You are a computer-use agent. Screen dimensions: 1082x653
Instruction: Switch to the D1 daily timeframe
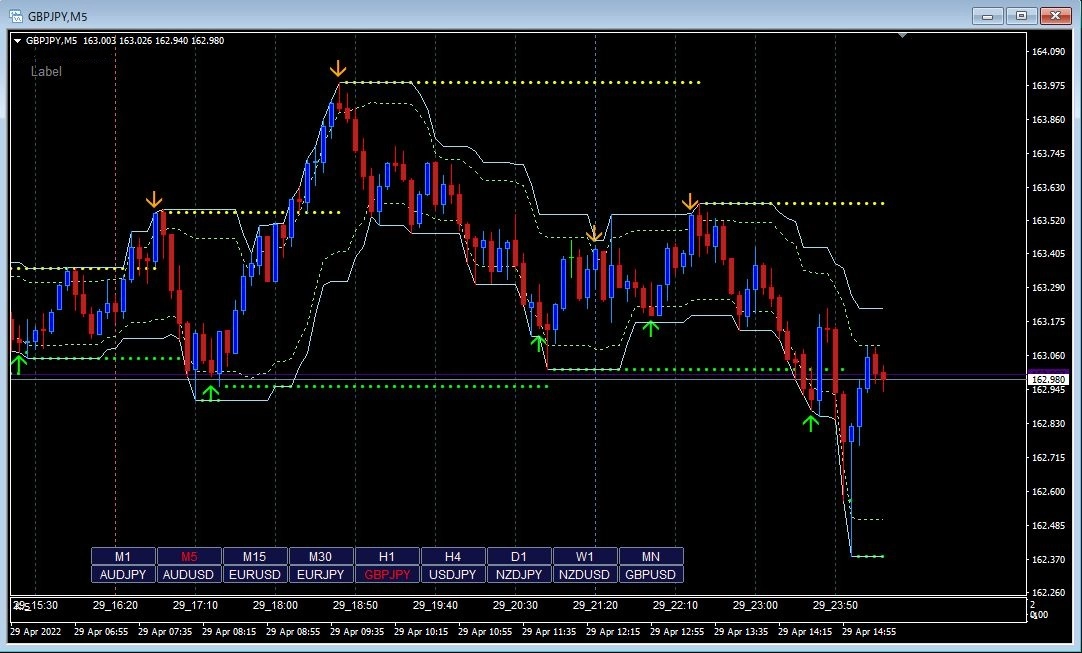pyautogui.click(x=519, y=556)
